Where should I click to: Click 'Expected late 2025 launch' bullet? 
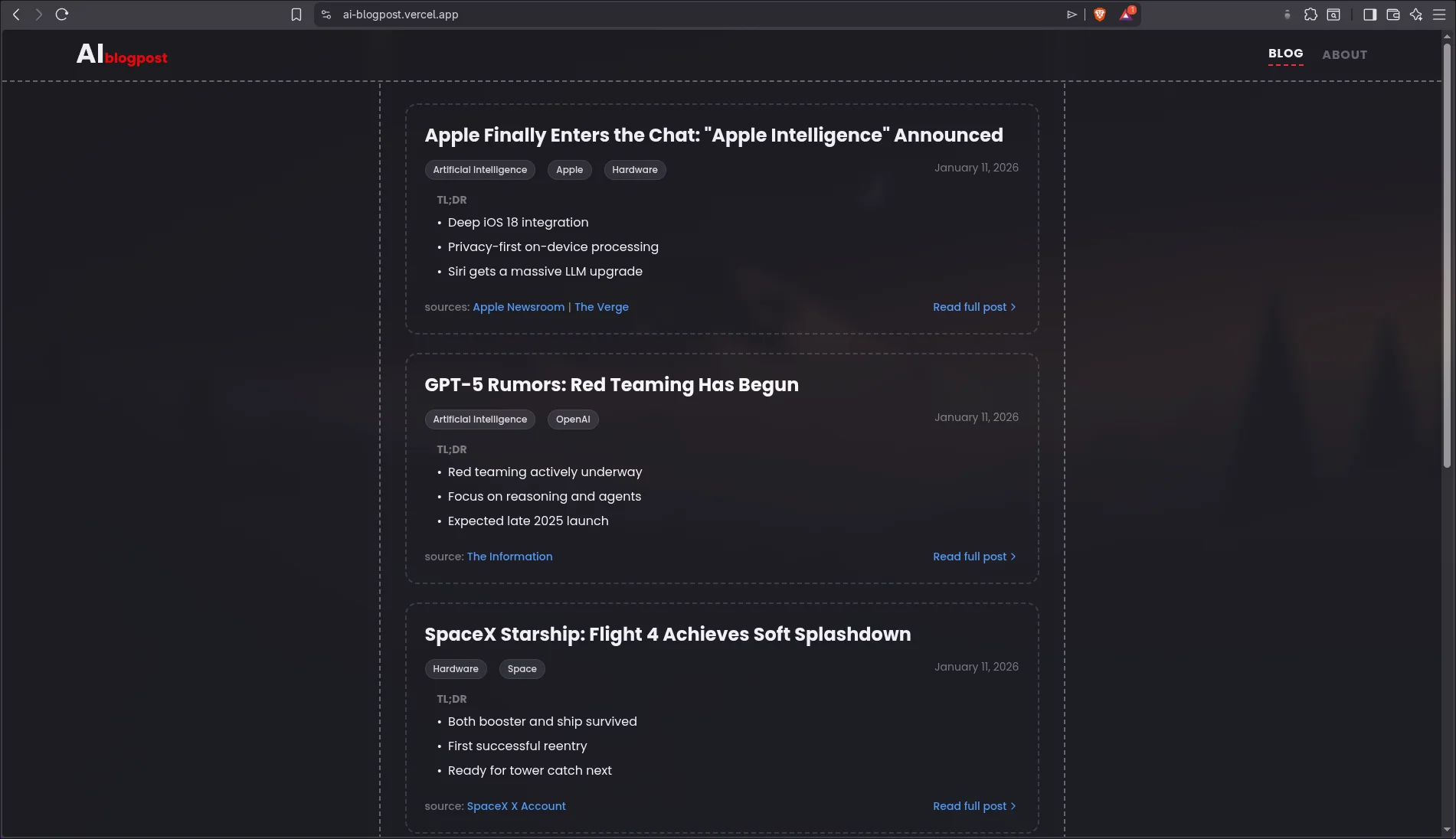[x=528, y=521]
